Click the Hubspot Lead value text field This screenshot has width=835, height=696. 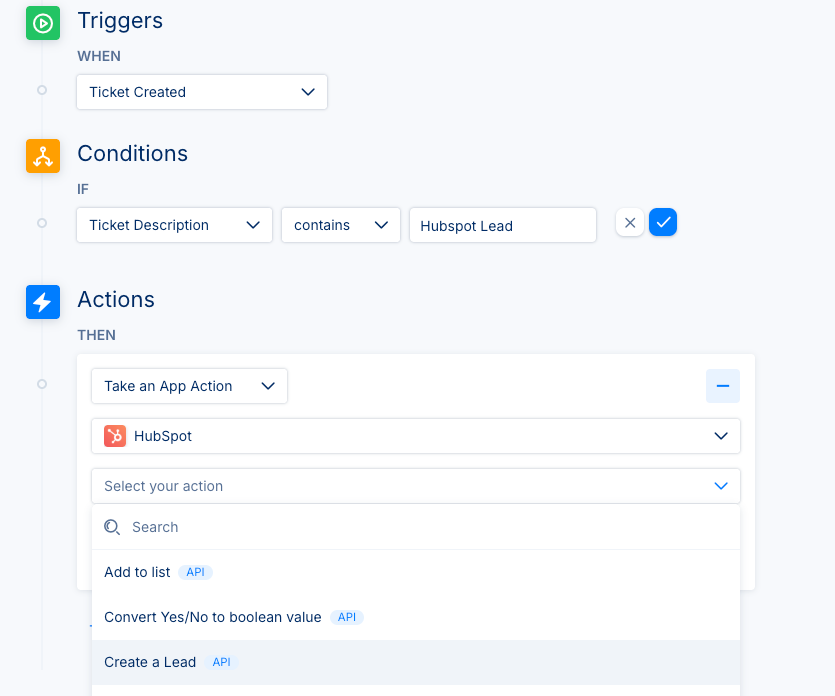click(503, 225)
